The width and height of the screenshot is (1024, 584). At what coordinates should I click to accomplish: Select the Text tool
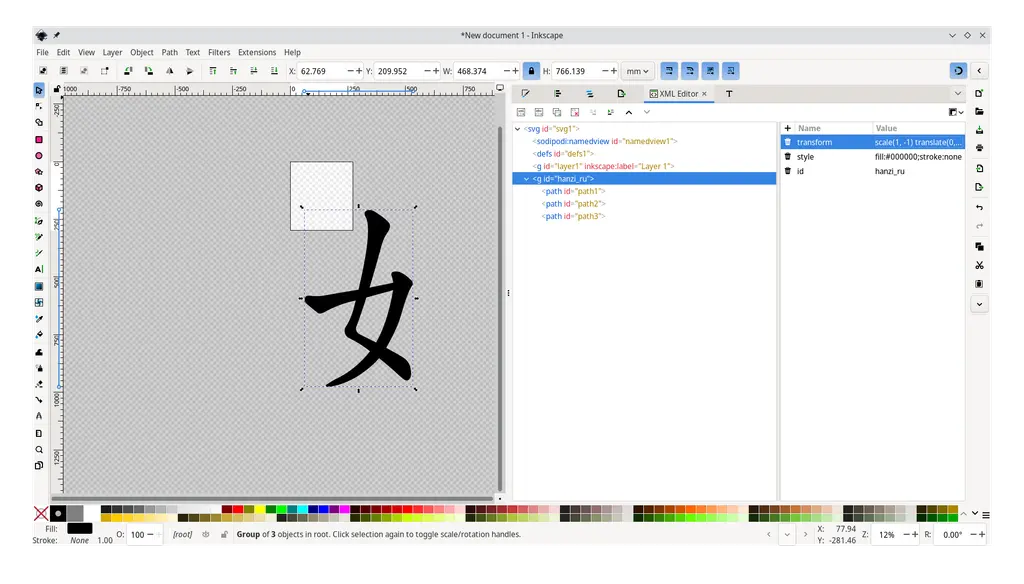tap(39, 268)
